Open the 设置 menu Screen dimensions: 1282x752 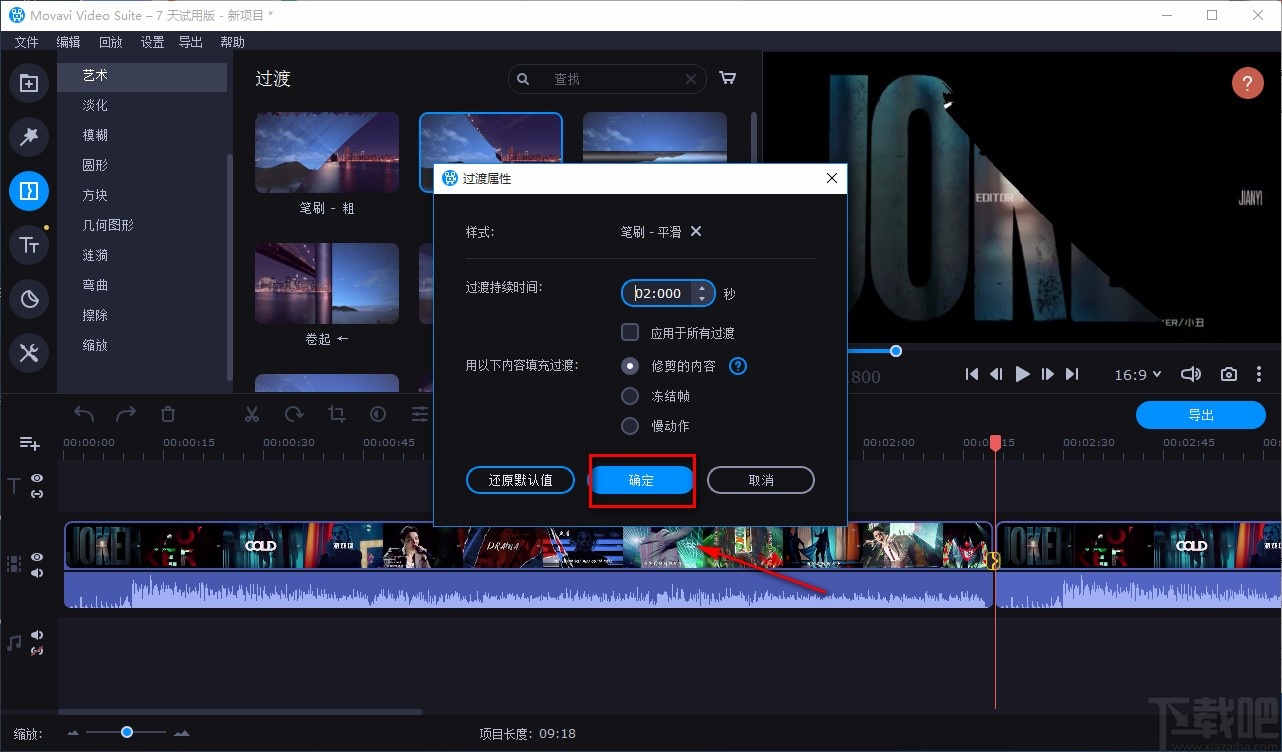click(x=153, y=42)
